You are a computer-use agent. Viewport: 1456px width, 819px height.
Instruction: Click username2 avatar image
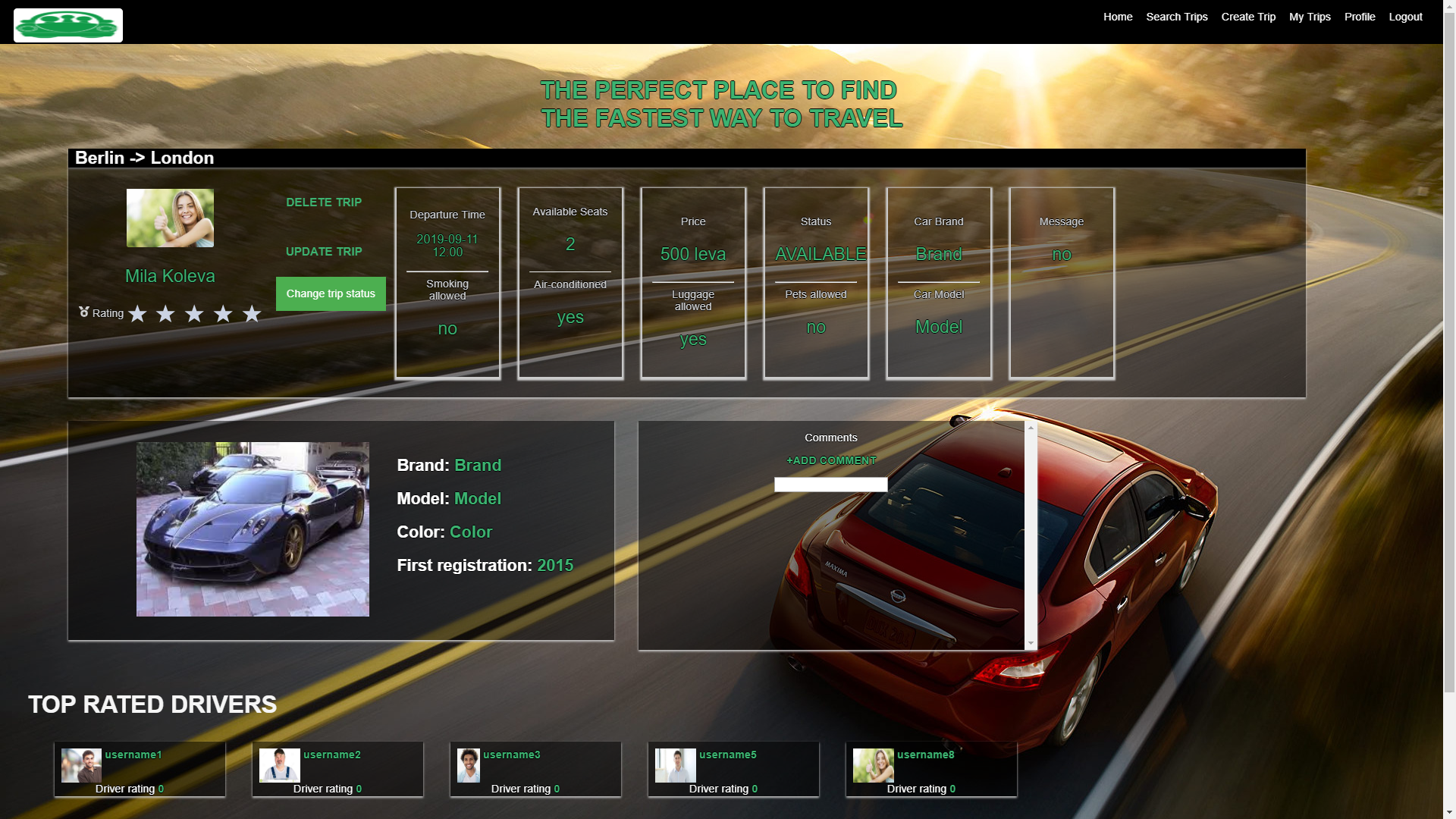(280, 766)
